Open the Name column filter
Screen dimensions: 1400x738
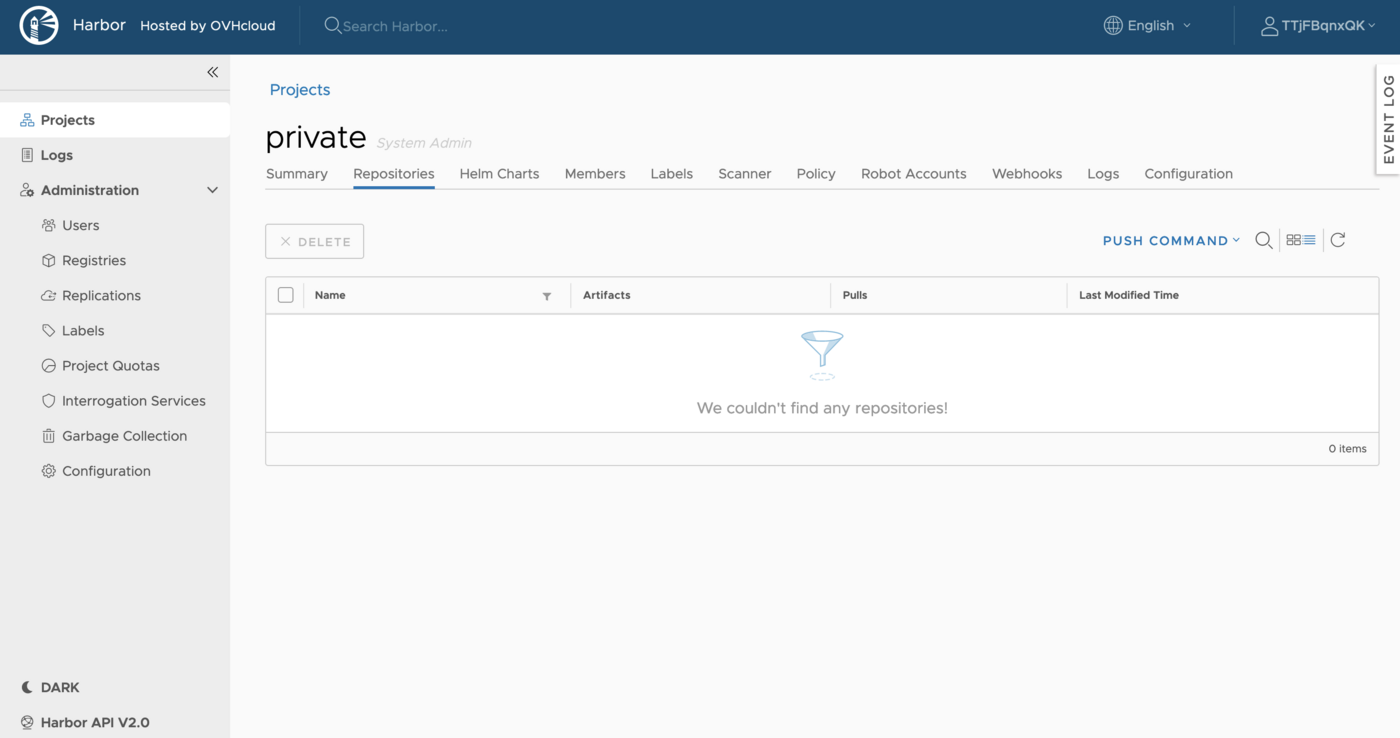(546, 296)
